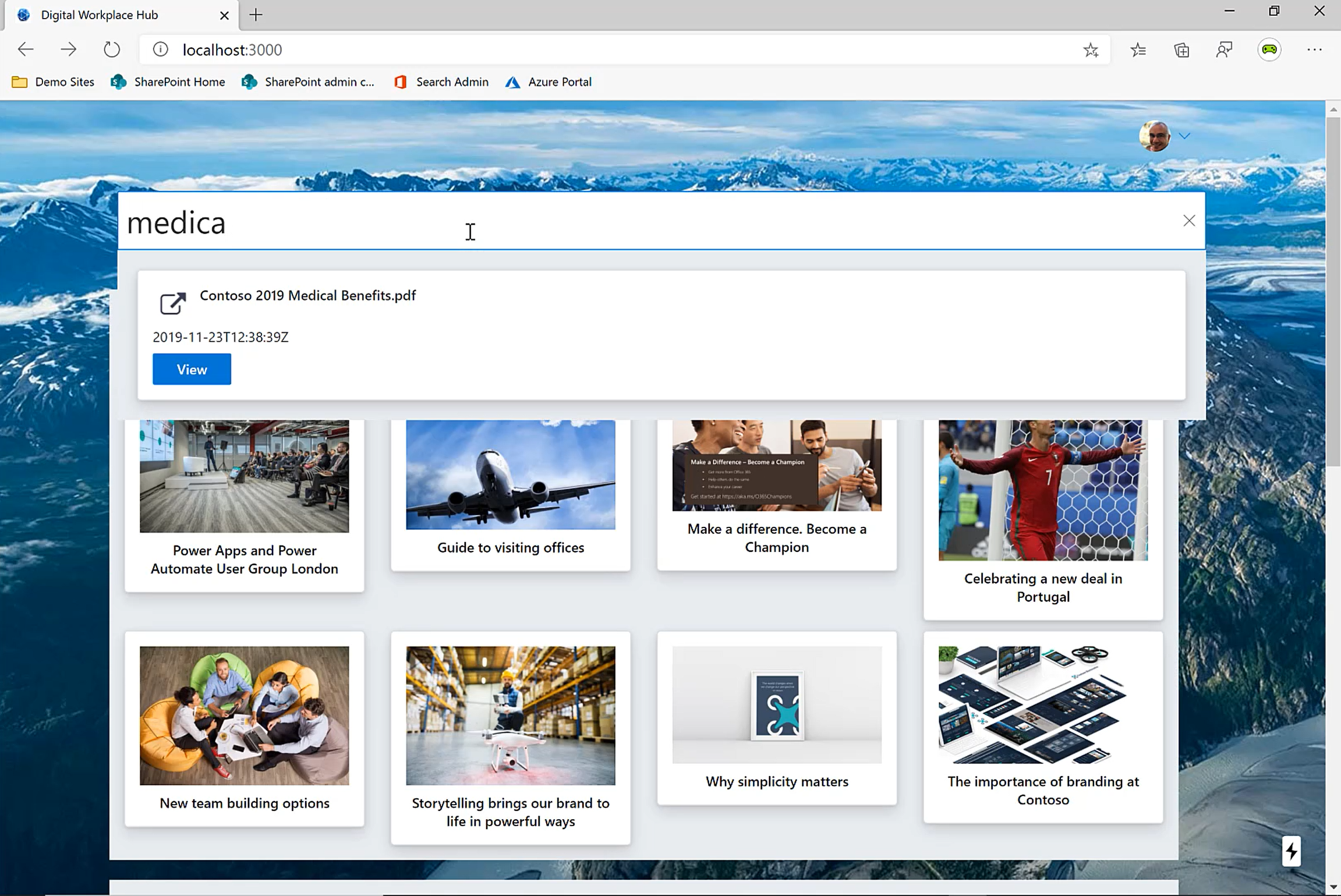Click Storytelling brings our brand to life title

(x=511, y=812)
